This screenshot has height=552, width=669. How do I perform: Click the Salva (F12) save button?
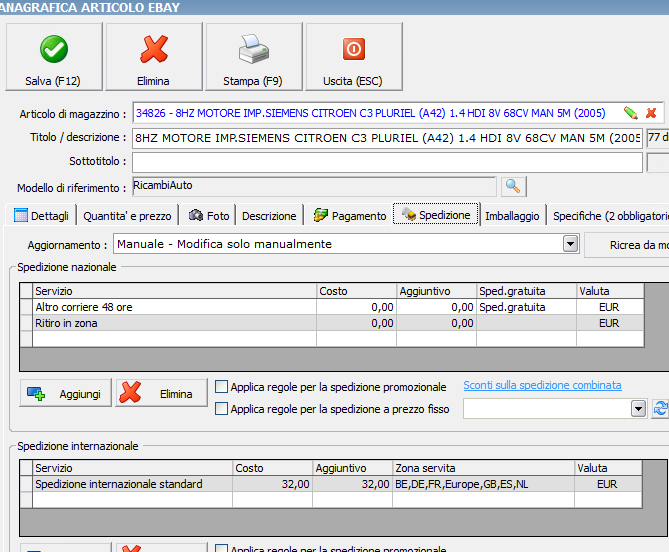(54, 57)
